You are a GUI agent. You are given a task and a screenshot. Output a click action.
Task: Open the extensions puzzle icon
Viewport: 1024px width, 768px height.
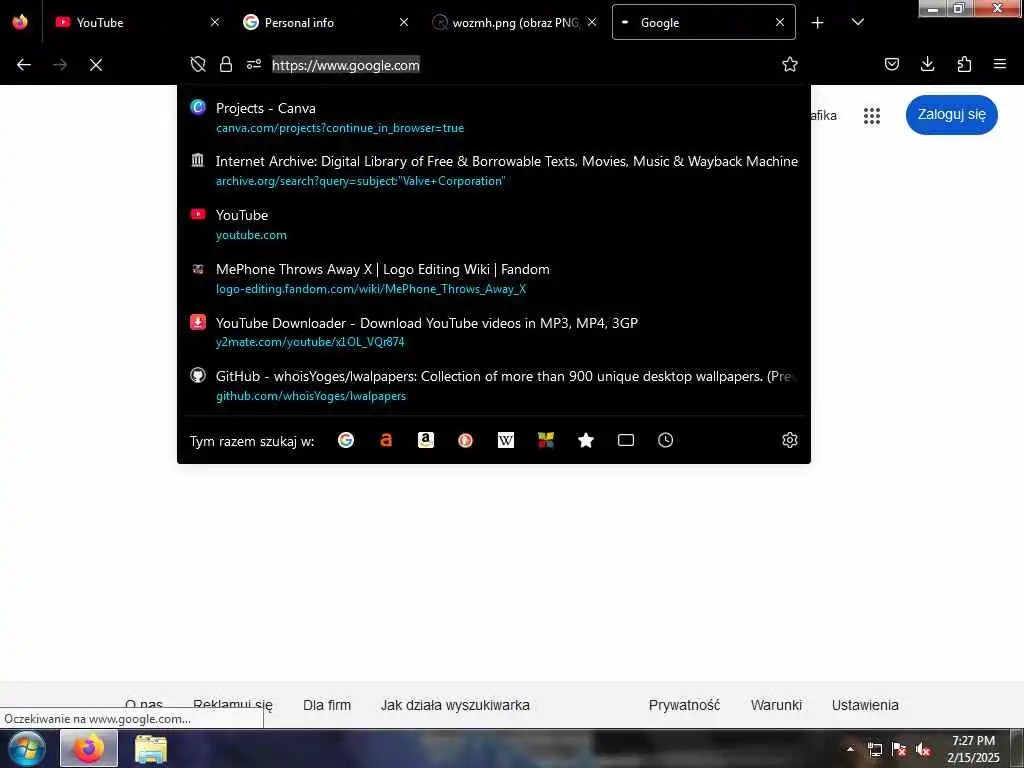click(964, 64)
